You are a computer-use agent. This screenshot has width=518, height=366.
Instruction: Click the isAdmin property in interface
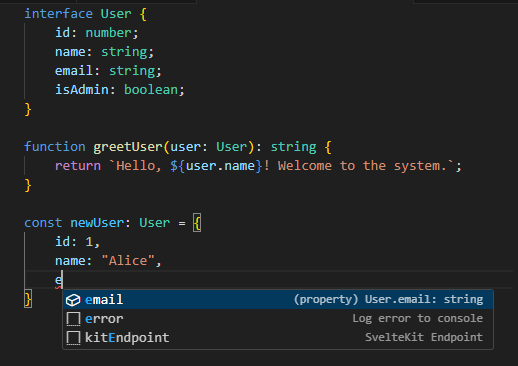click(82, 90)
